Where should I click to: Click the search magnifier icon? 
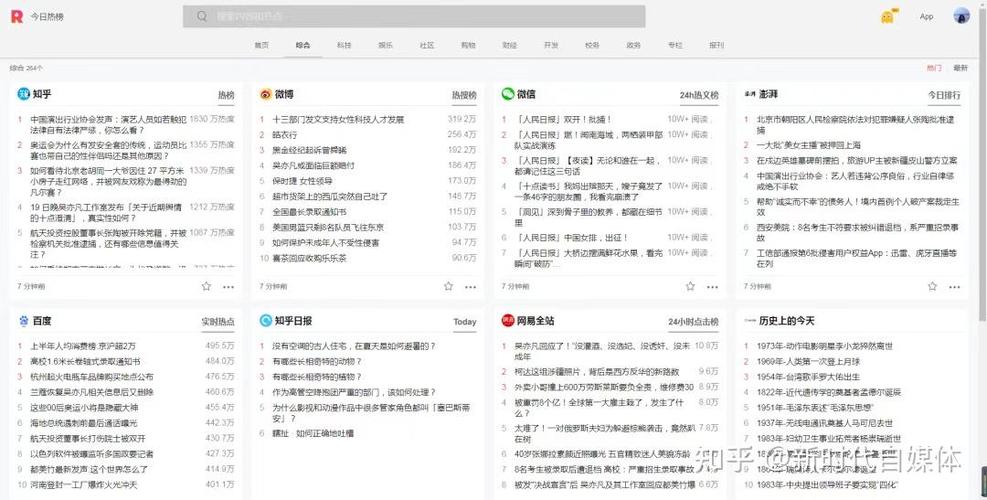201,16
